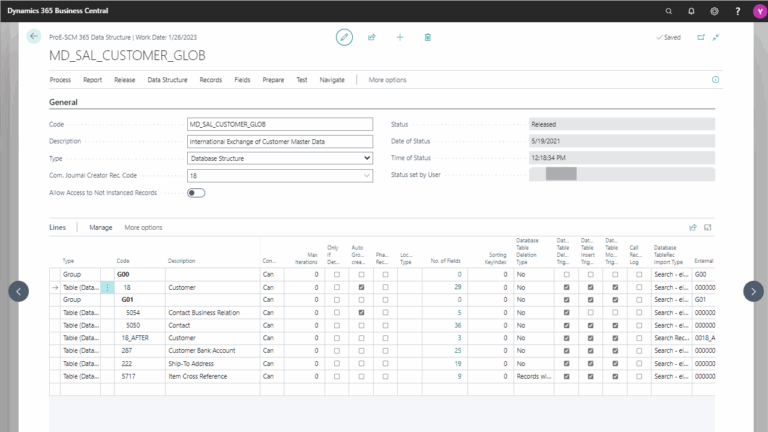Collapse the General section heading
The height and width of the screenshot is (432, 768).
(x=63, y=102)
